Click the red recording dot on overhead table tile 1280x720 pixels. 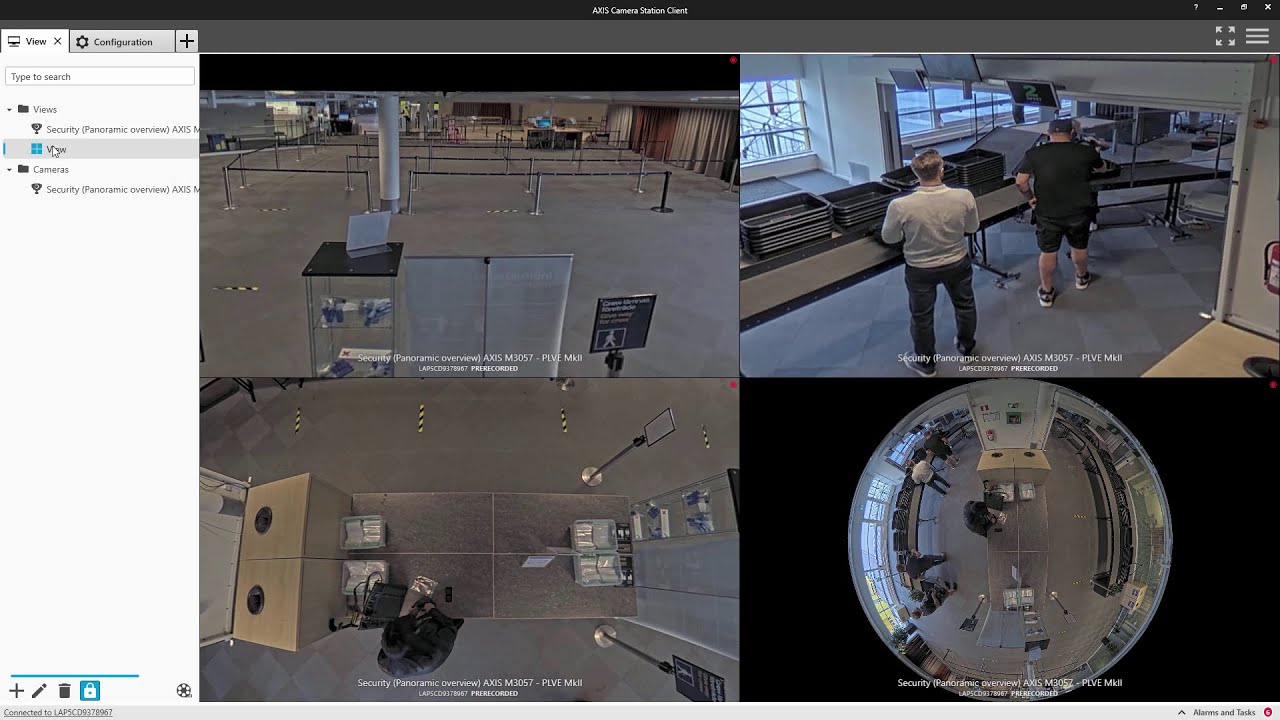pyautogui.click(x=733, y=384)
